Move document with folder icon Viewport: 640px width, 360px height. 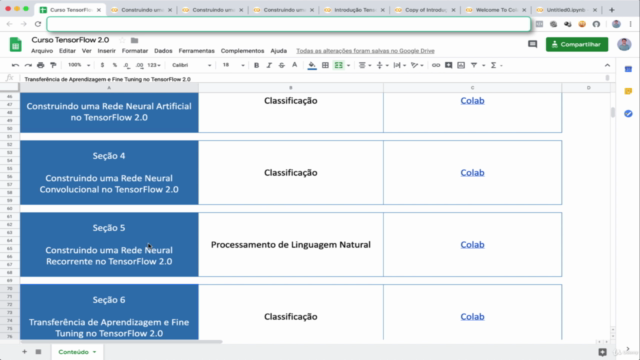134,40
